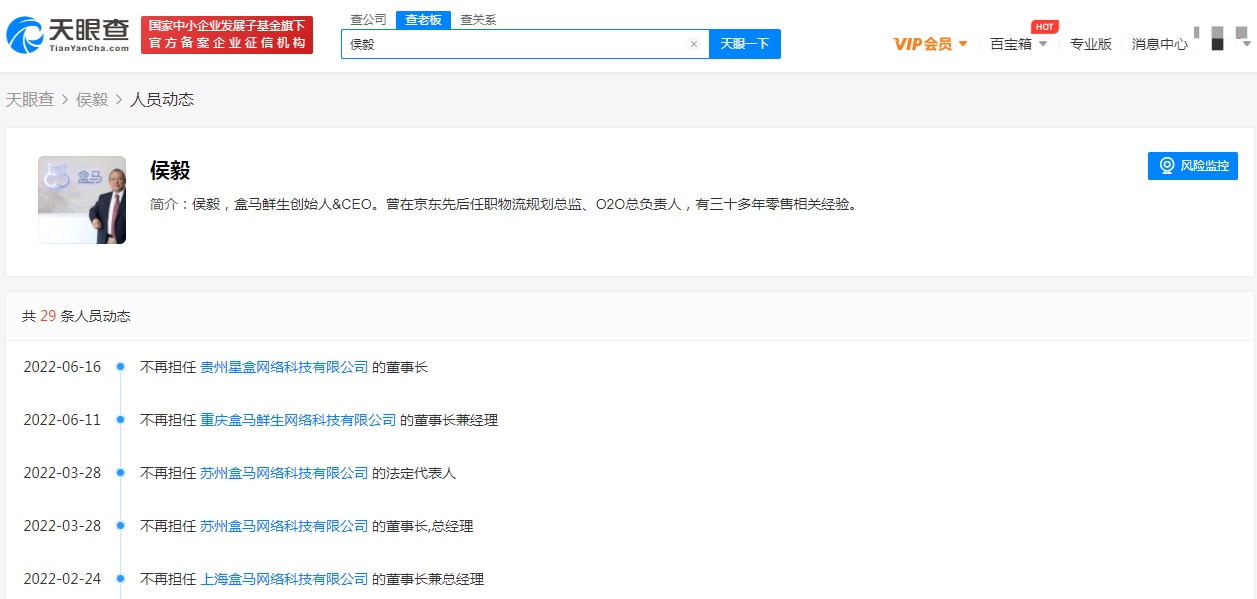Switch to the 查公司 tab
This screenshot has width=1257, height=599.
tap(368, 19)
